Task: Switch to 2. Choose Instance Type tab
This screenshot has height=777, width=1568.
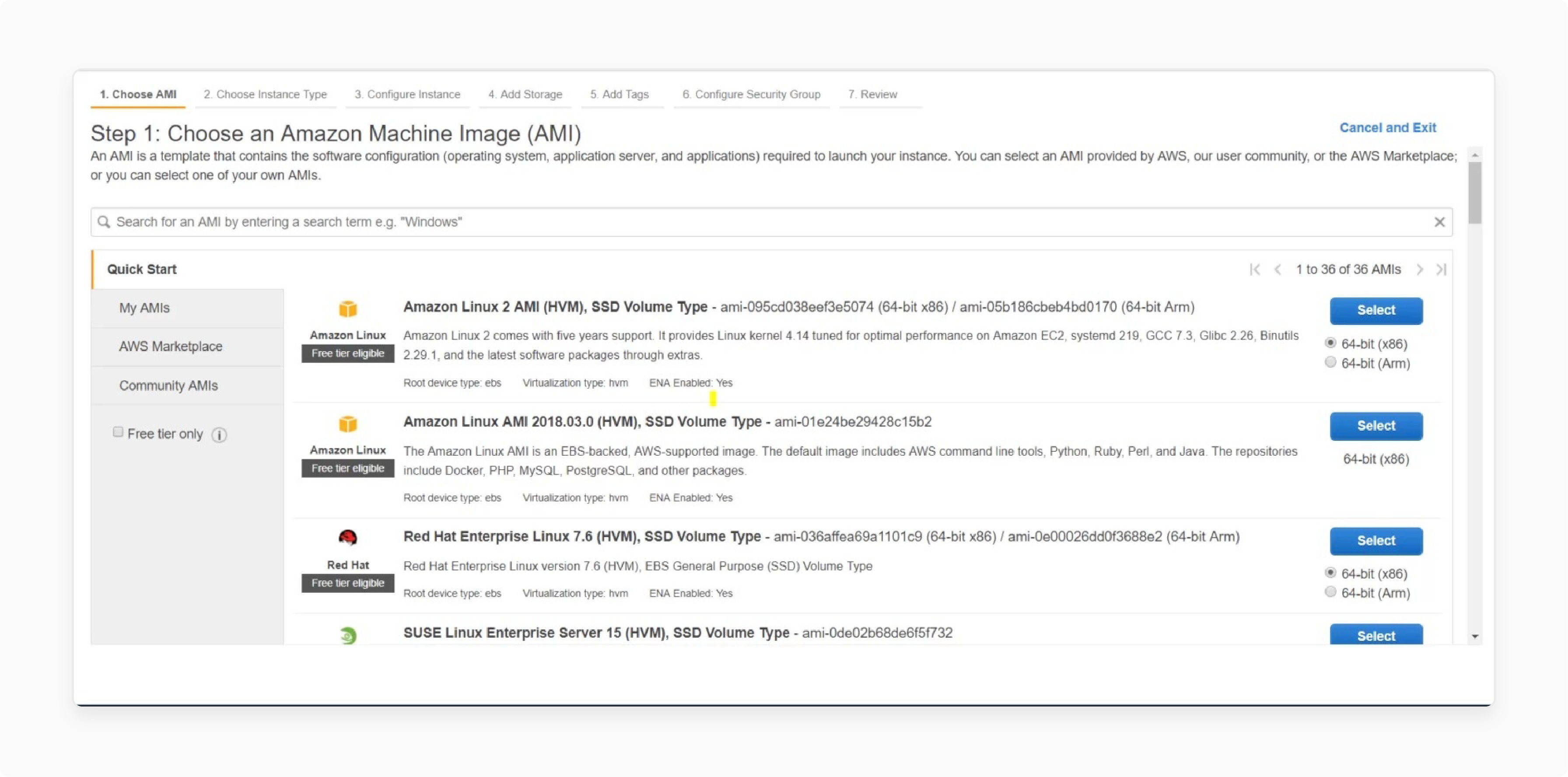Action: pos(266,95)
